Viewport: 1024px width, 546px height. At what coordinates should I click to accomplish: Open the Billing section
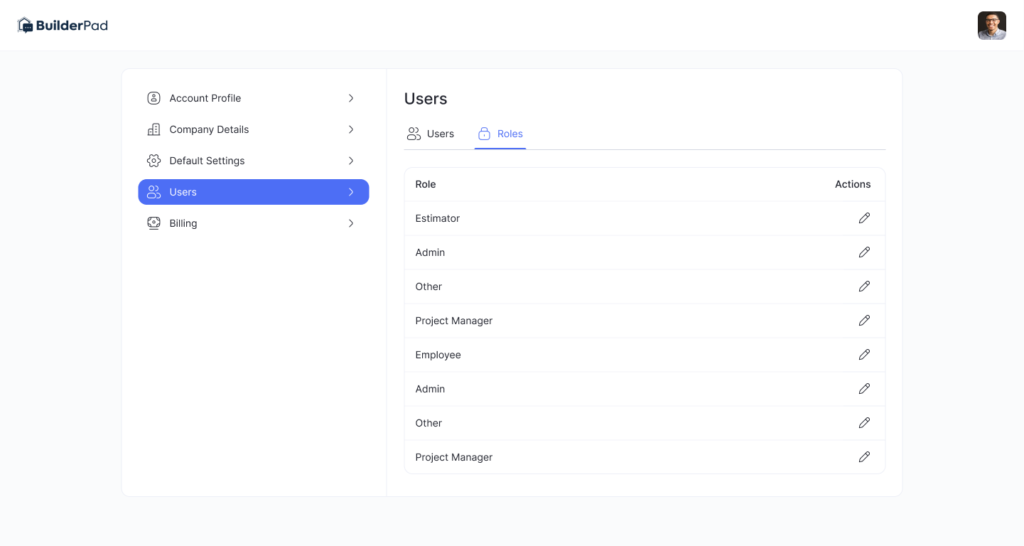click(253, 223)
